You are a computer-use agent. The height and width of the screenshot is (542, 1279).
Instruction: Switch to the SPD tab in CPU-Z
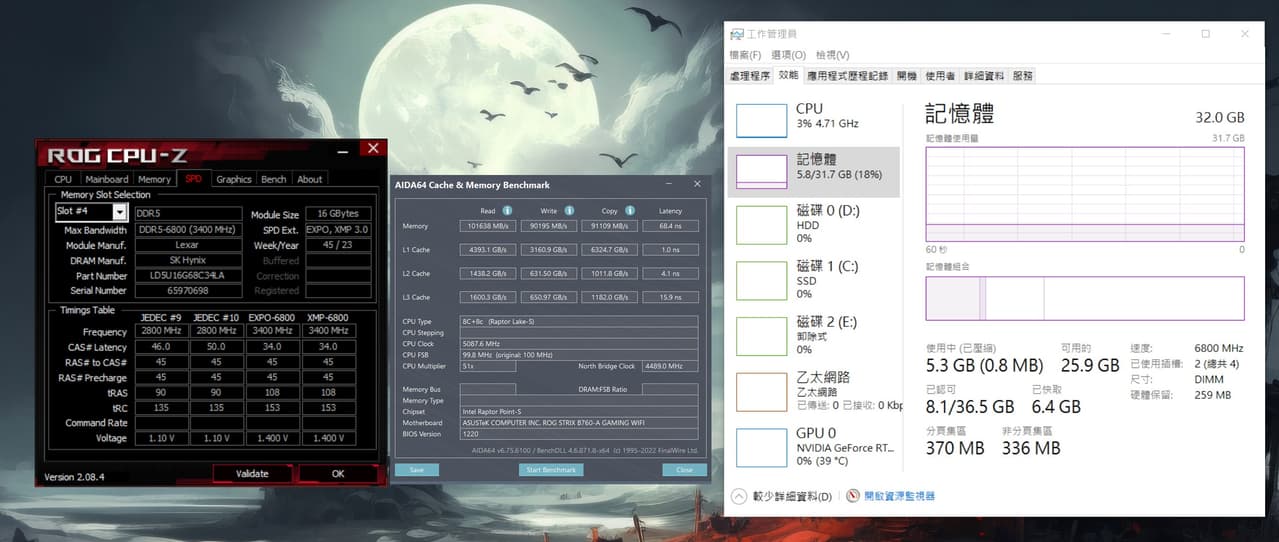pos(193,179)
